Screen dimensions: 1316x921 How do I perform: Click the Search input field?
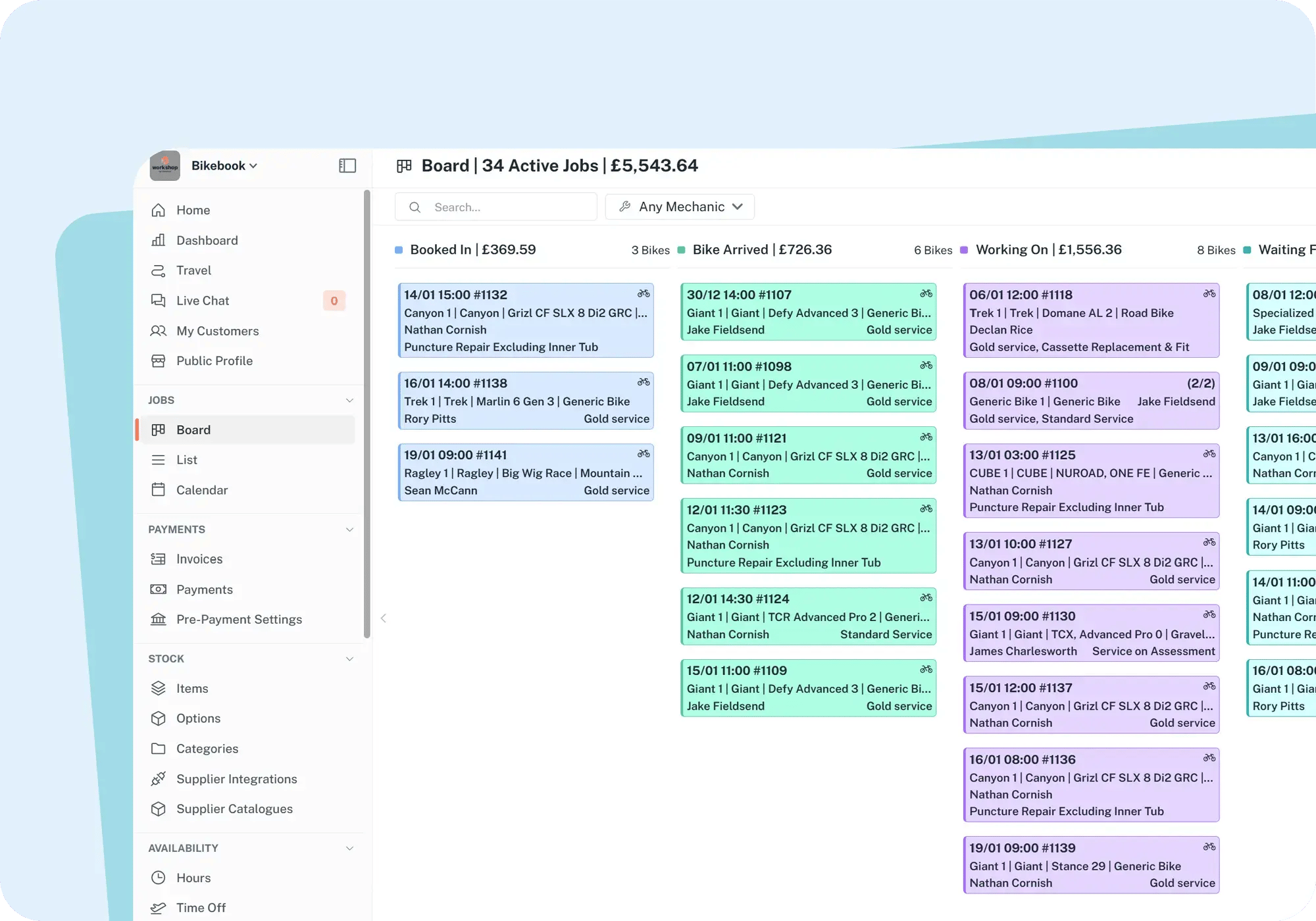pyautogui.click(x=507, y=207)
